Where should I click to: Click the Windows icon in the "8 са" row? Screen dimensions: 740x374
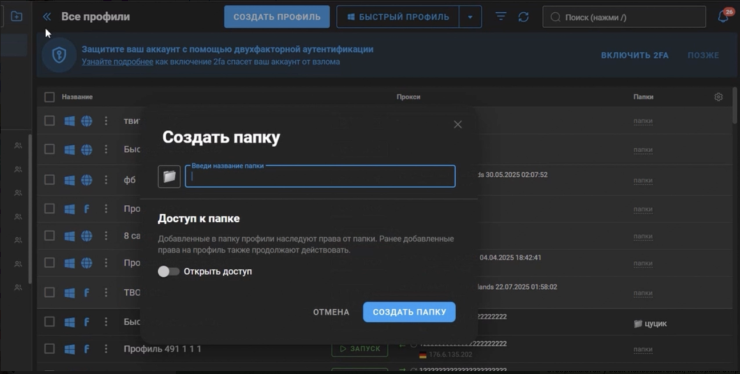(69, 236)
